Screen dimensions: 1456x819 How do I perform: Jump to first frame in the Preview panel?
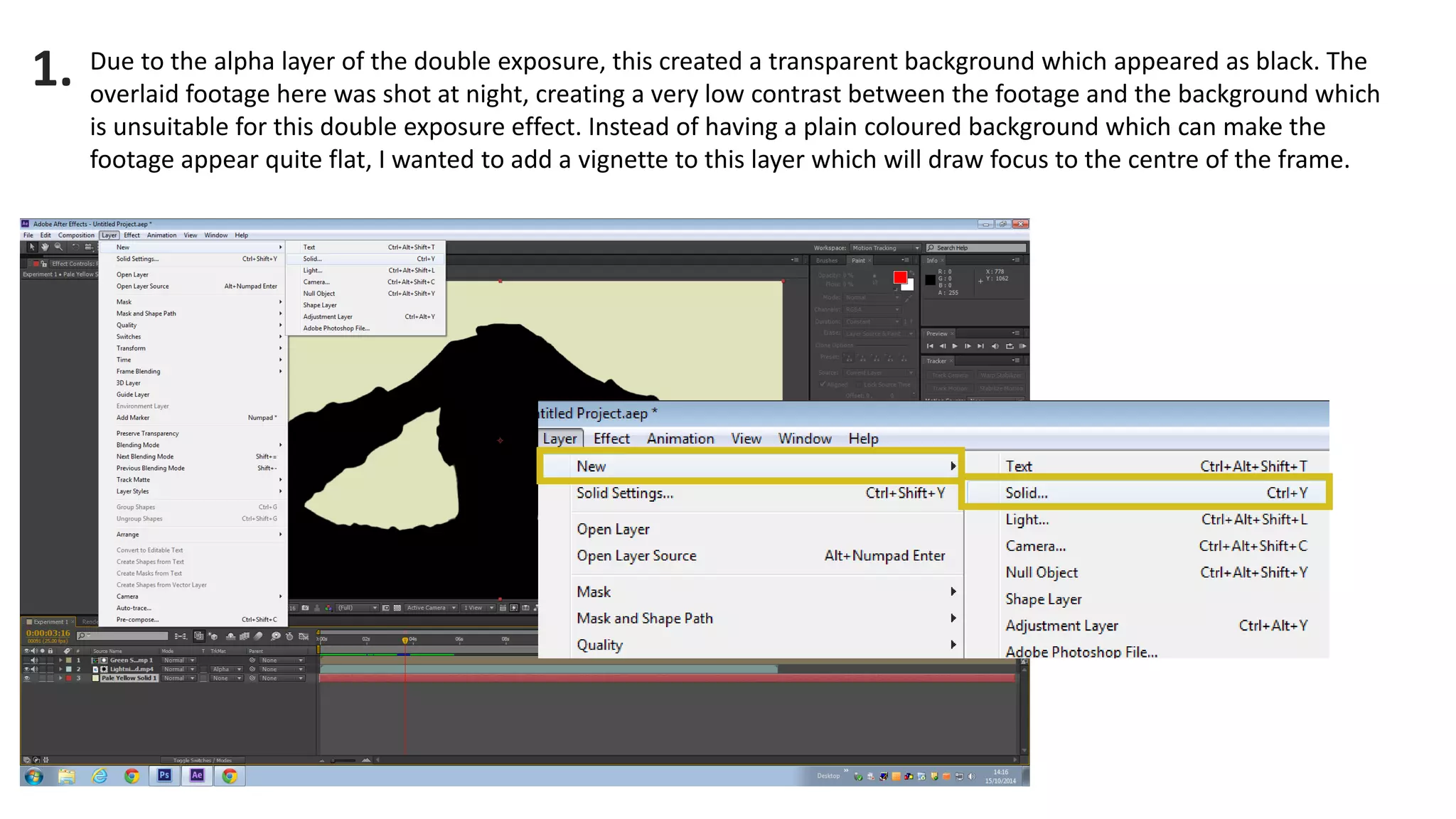(x=930, y=346)
